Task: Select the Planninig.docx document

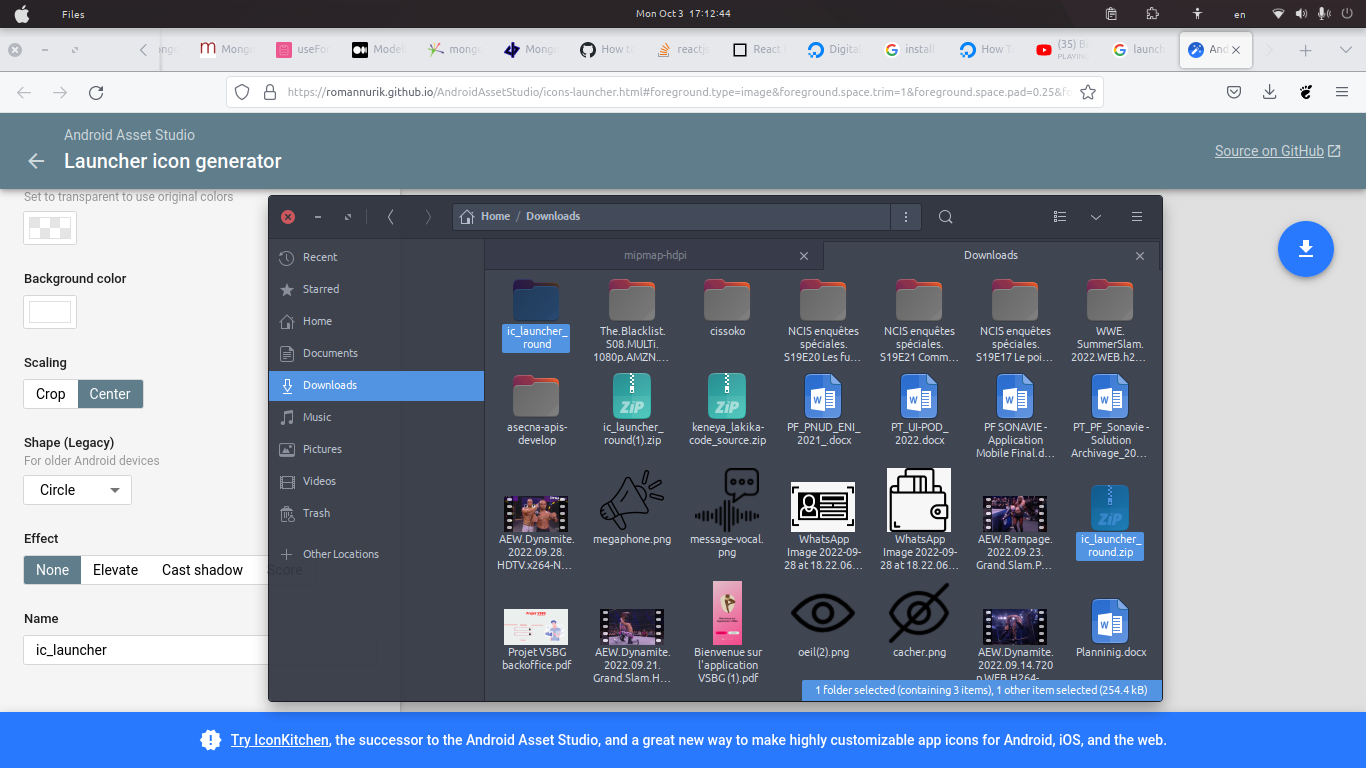Action: [1110, 628]
